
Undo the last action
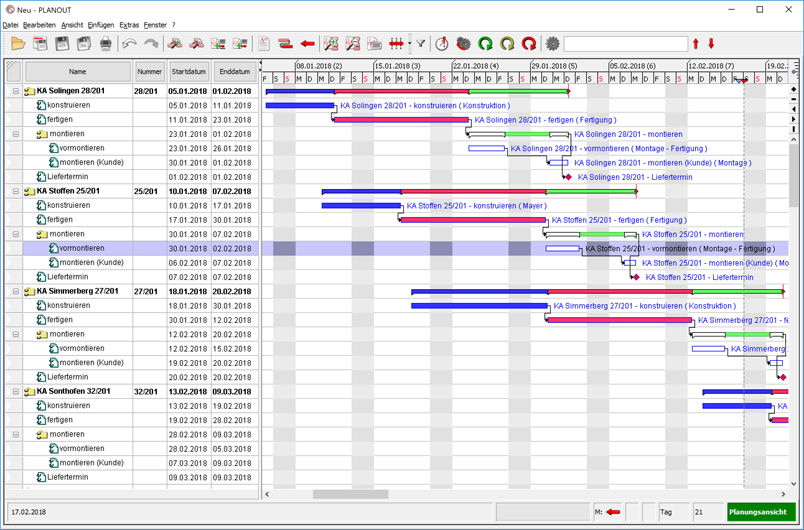click(130, 44)
